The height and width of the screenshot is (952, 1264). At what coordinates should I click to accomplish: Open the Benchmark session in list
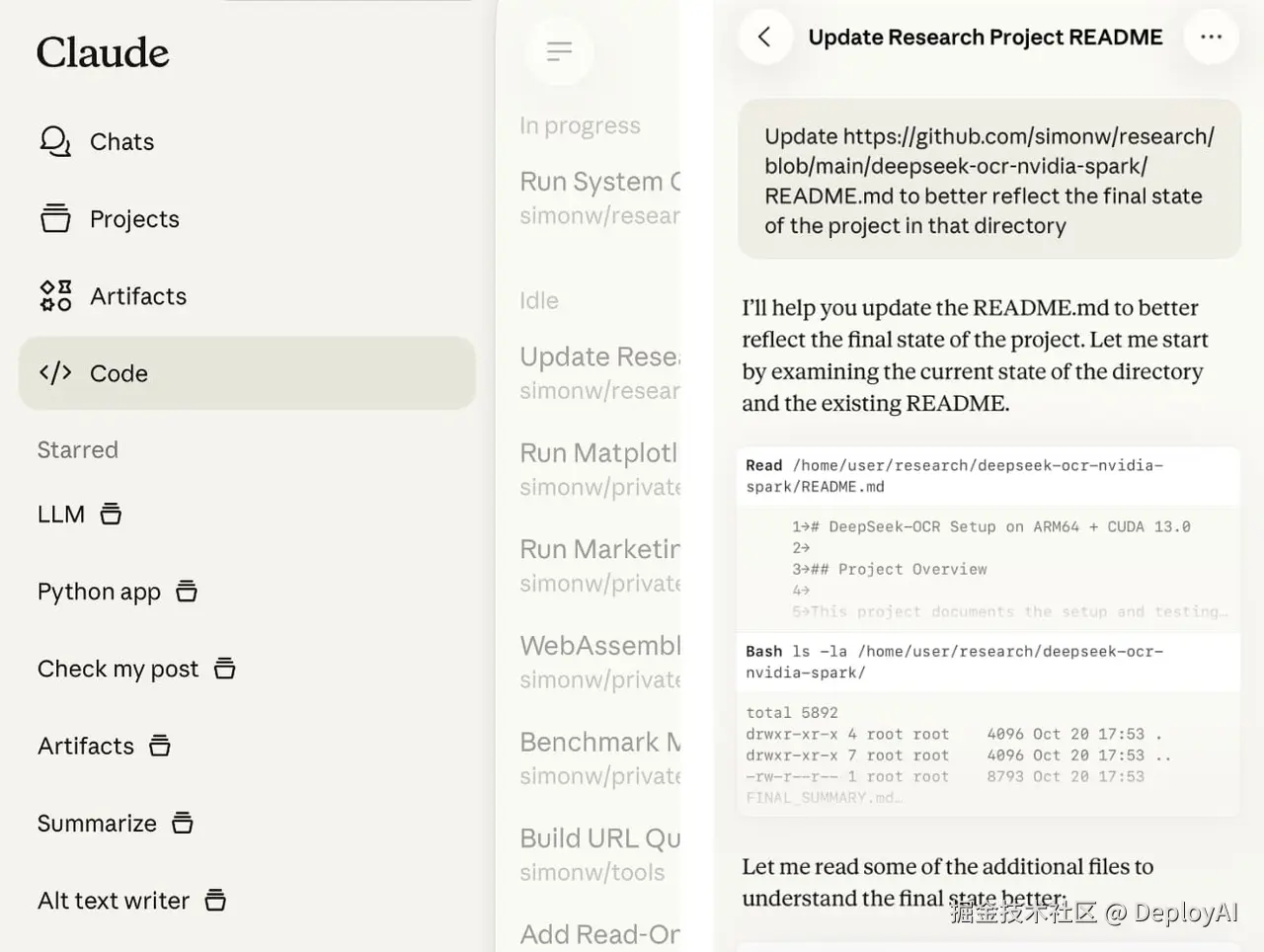coord(600,757)
